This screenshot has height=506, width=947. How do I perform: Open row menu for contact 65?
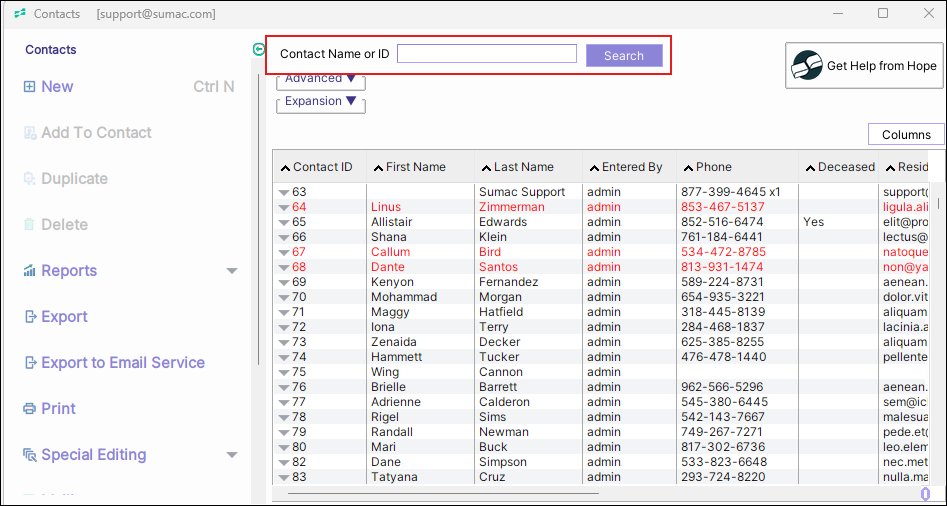click(283, 222)
